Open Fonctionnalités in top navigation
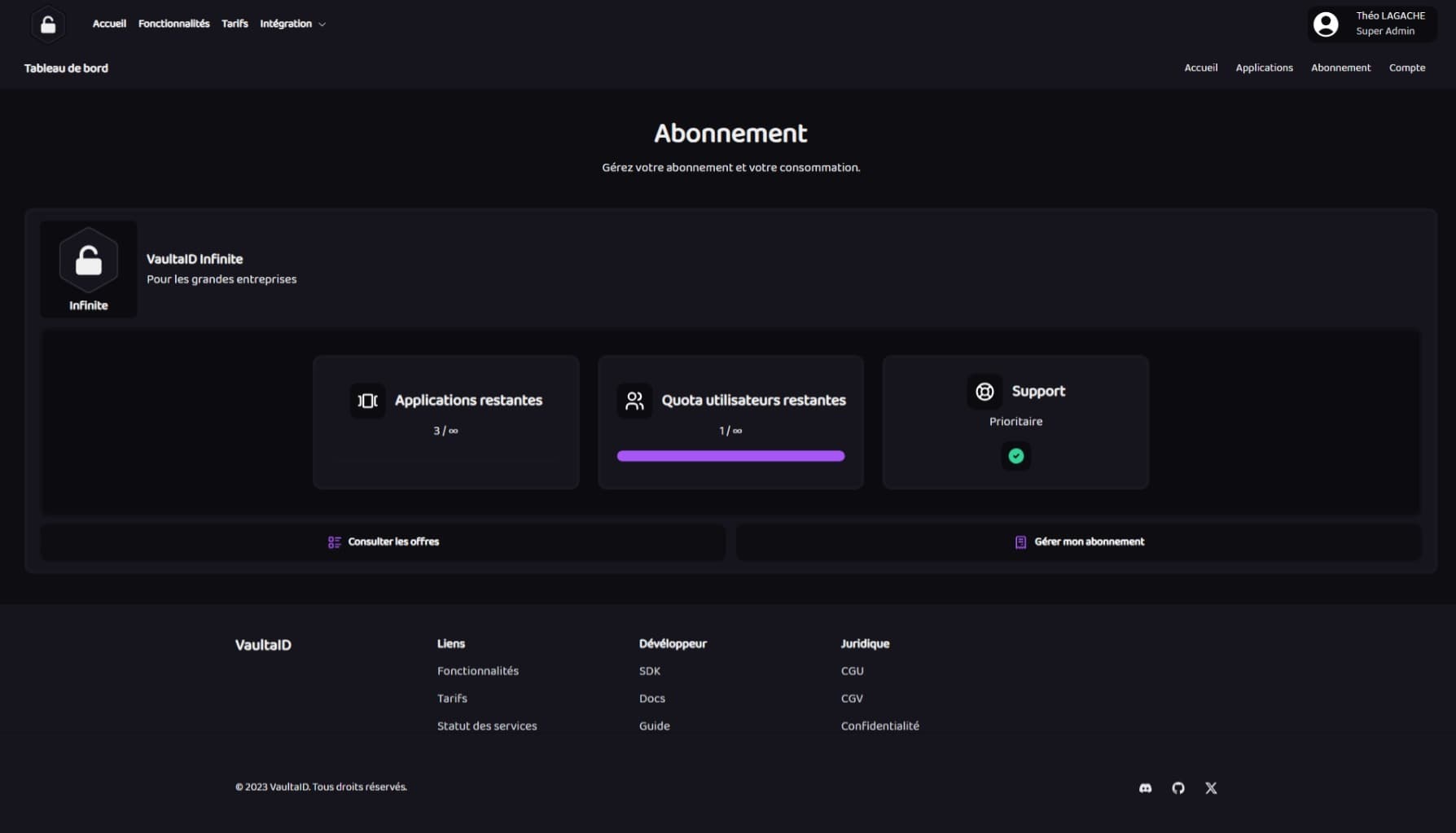 [x=173, y=24]
